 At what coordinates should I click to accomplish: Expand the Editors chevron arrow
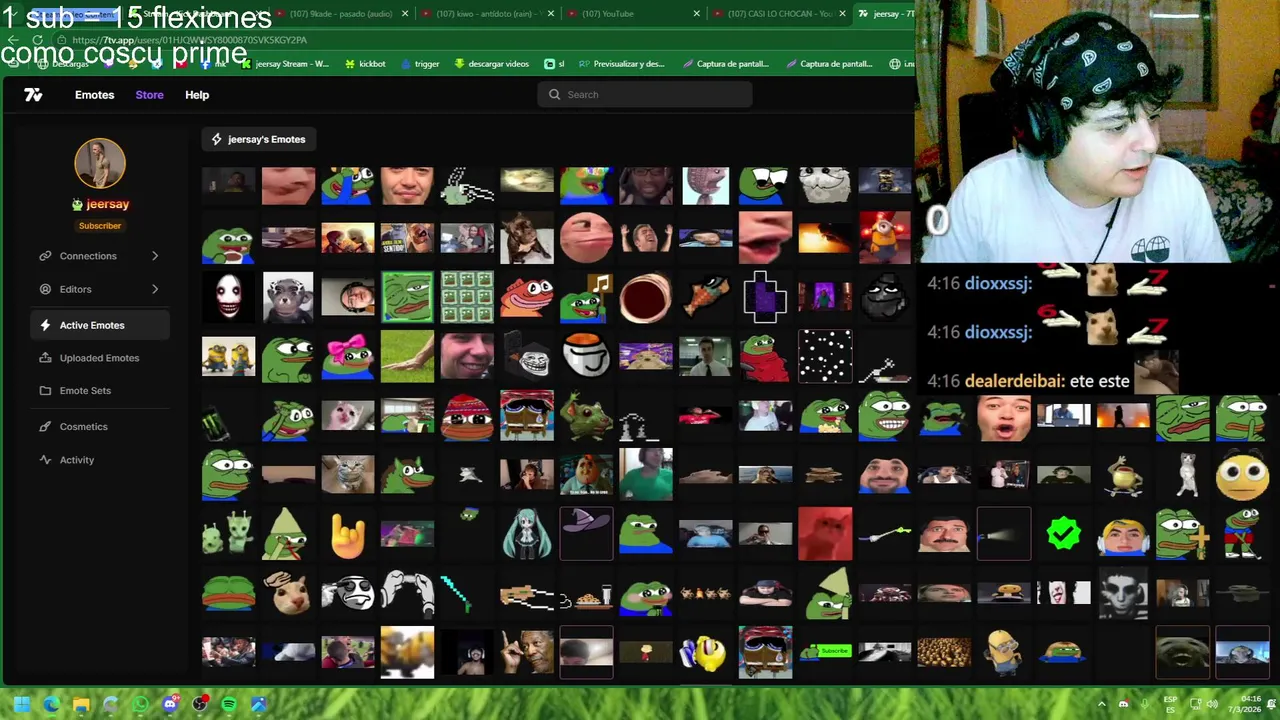(x=155, y=289)
